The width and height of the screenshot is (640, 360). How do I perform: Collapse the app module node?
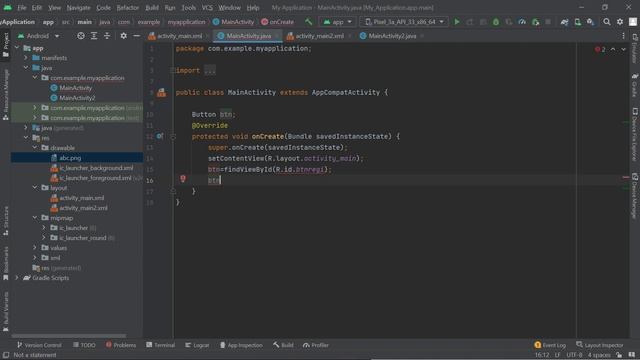(17, 48)
